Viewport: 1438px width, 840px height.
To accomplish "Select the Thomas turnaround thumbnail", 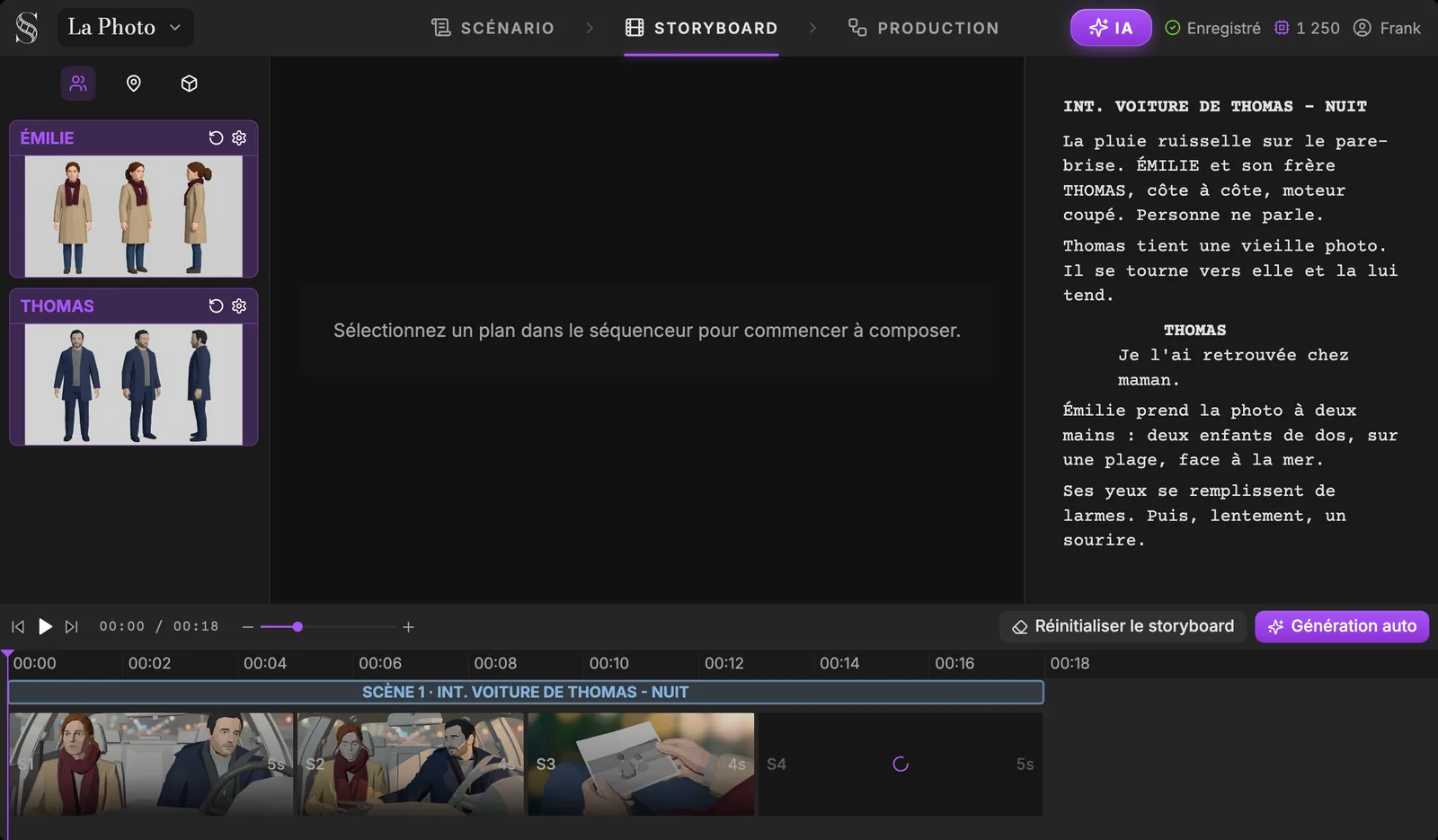I will [x=134, y=385].
